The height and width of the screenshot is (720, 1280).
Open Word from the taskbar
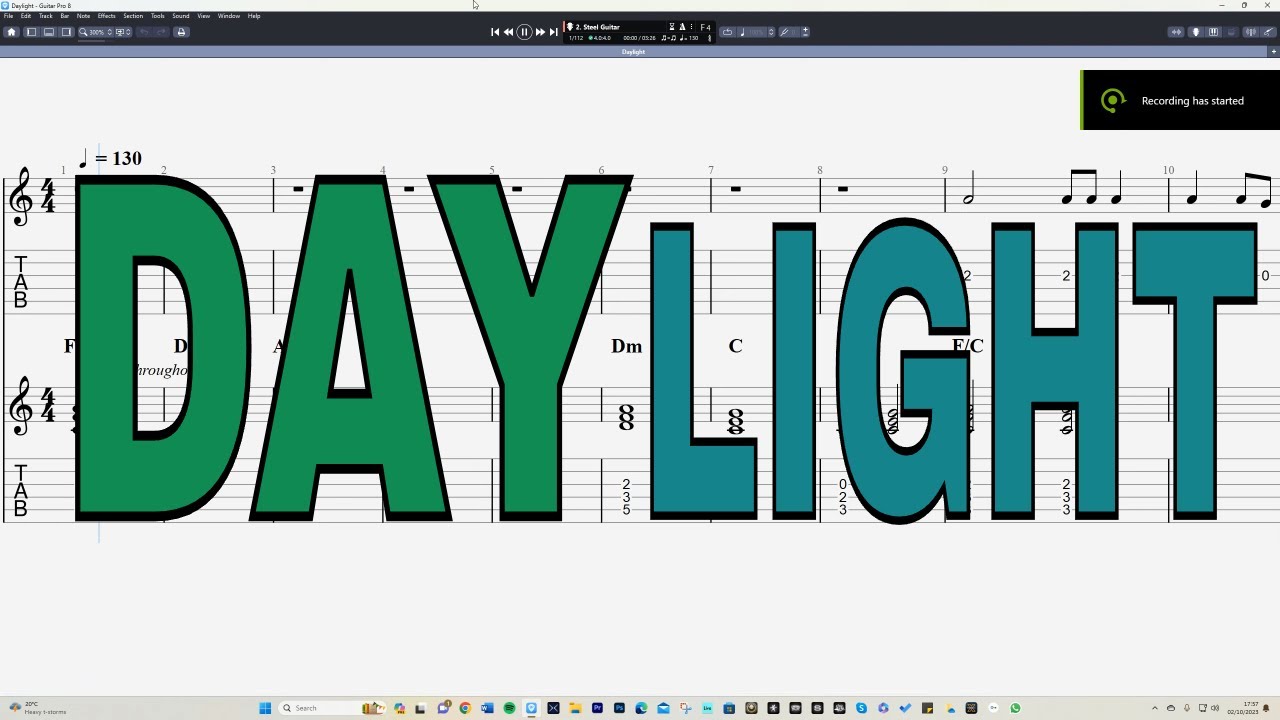(x=487, y=708)
